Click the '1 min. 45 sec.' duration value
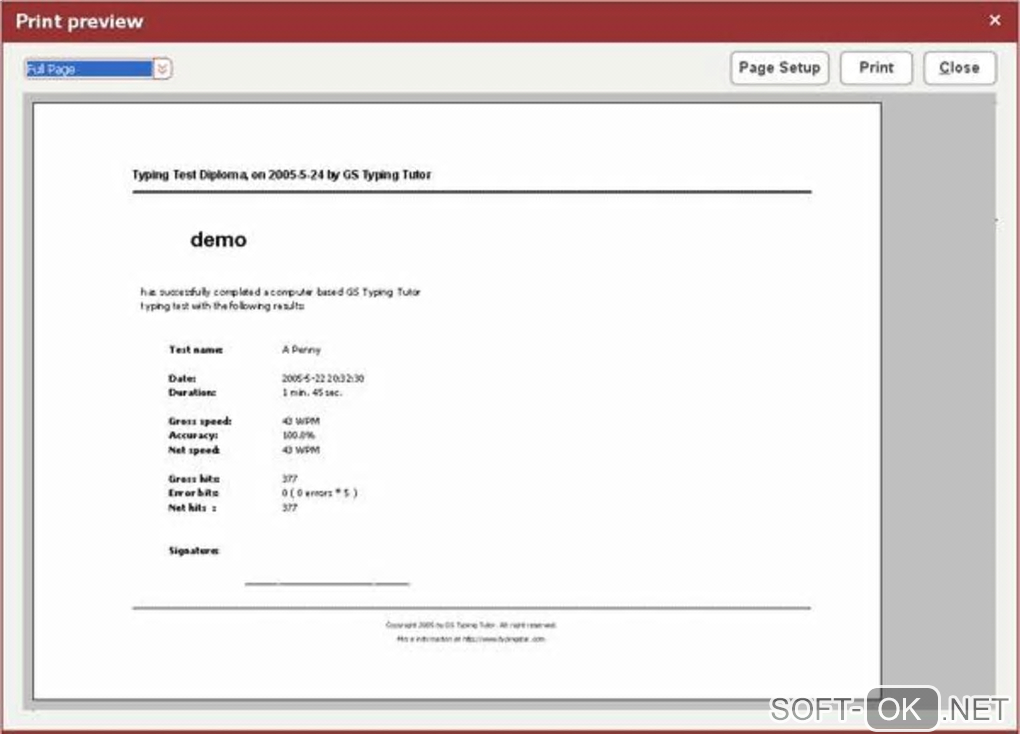This screenshot has width=1020, height=734. [312, 392]
